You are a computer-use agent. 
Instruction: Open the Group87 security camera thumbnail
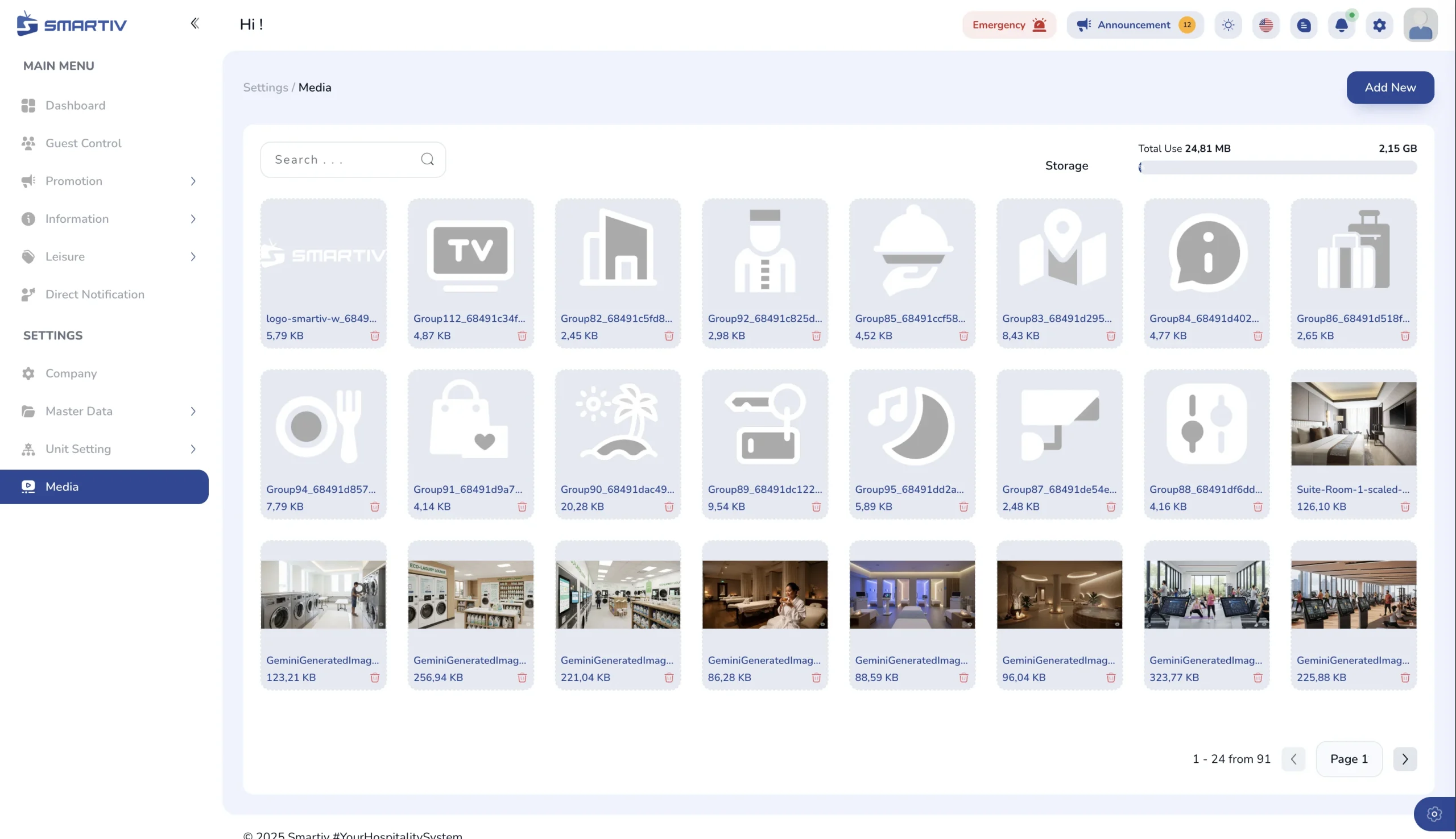pyautogui.click(x=1059, y=425)
